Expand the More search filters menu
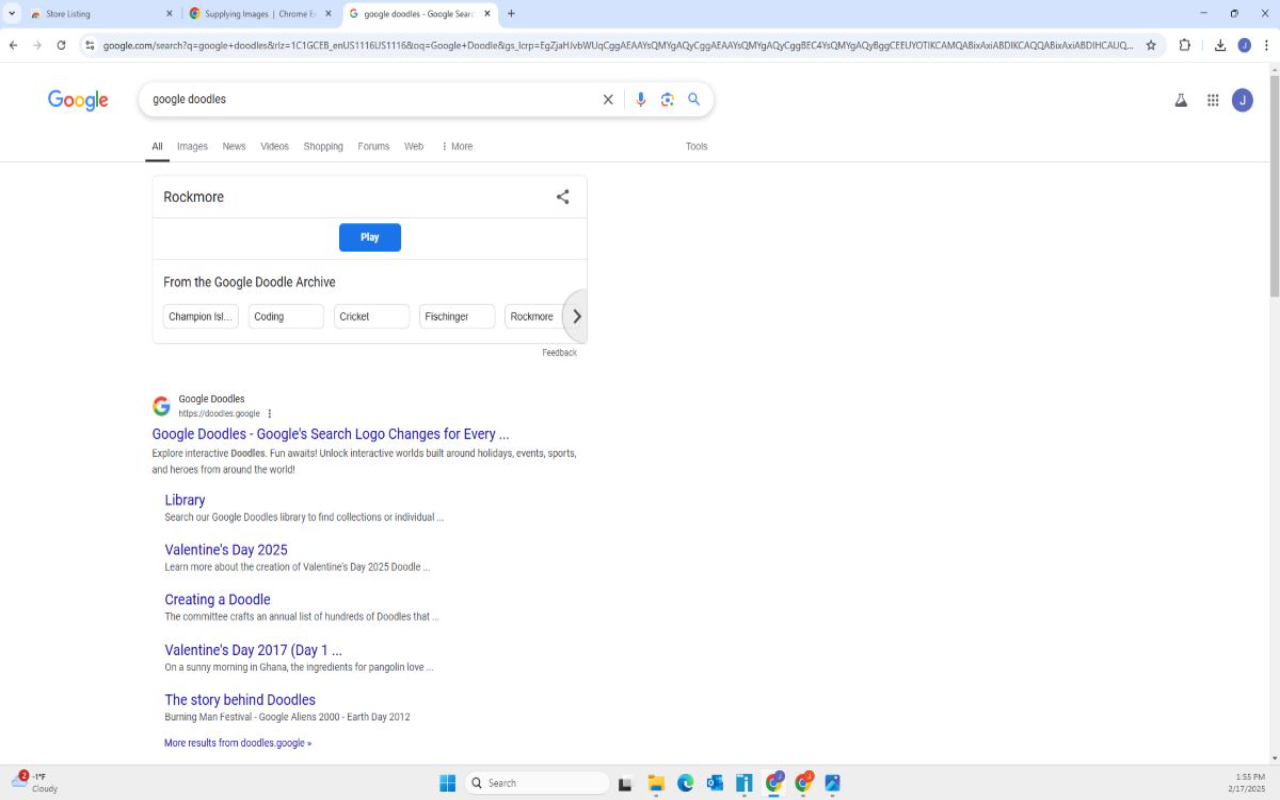The image size is (1280, 800). pyautogui.click(x=457, y=146)
